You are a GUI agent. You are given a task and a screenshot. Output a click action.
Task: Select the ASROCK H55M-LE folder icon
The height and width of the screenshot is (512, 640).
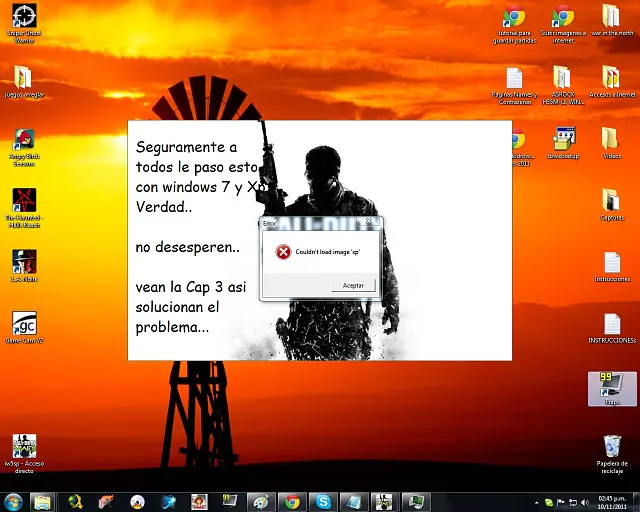pyautogui.click(x=563, y=85)
